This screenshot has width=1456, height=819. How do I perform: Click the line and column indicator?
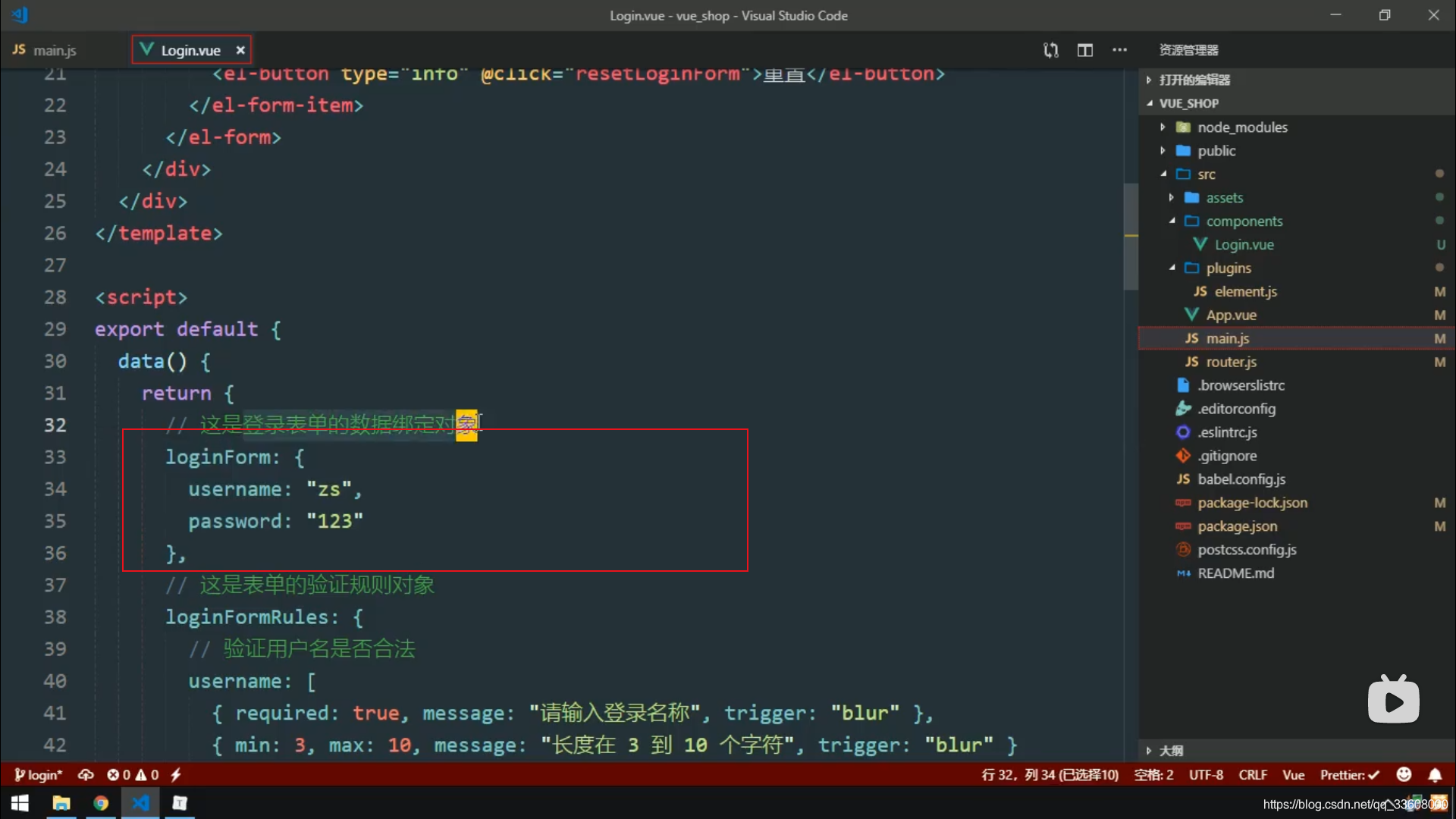pos(1050,775)
